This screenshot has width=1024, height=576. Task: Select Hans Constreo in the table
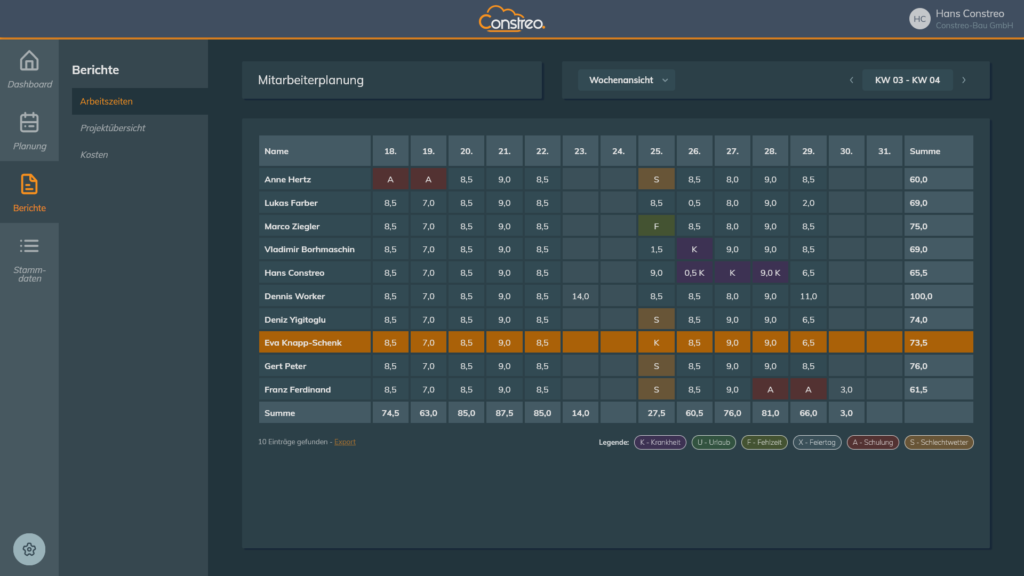click(294, 273)
